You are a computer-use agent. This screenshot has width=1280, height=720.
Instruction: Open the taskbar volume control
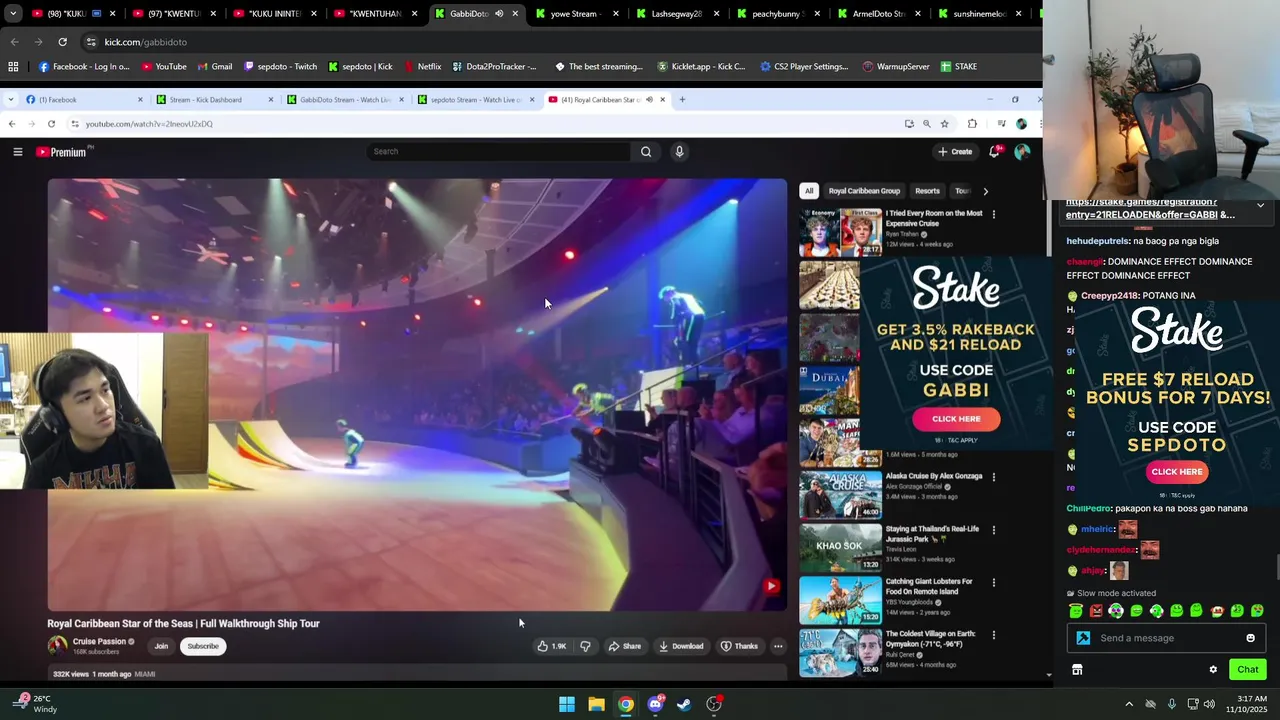point(1209,704)
